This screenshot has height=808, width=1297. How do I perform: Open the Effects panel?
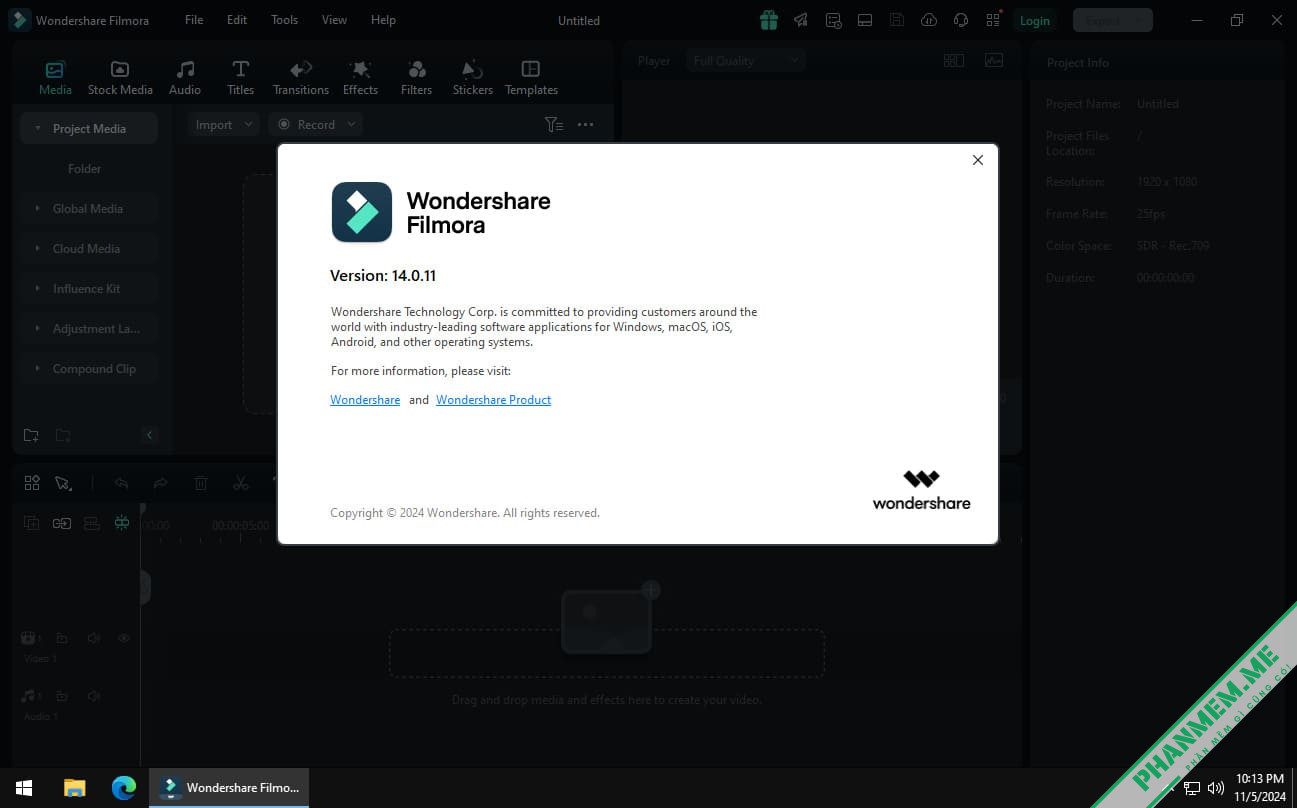pos(360,78)
